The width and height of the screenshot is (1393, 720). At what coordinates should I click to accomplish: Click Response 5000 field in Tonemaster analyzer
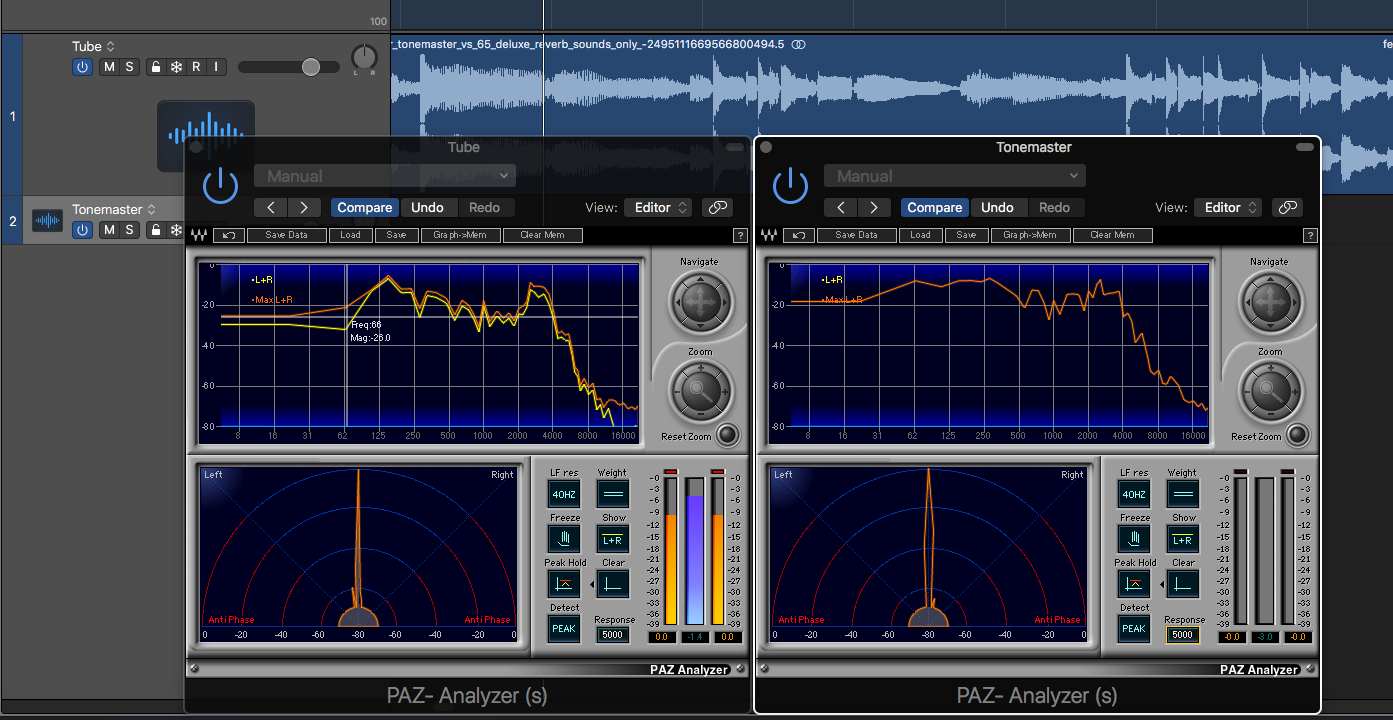(1182, 634)
